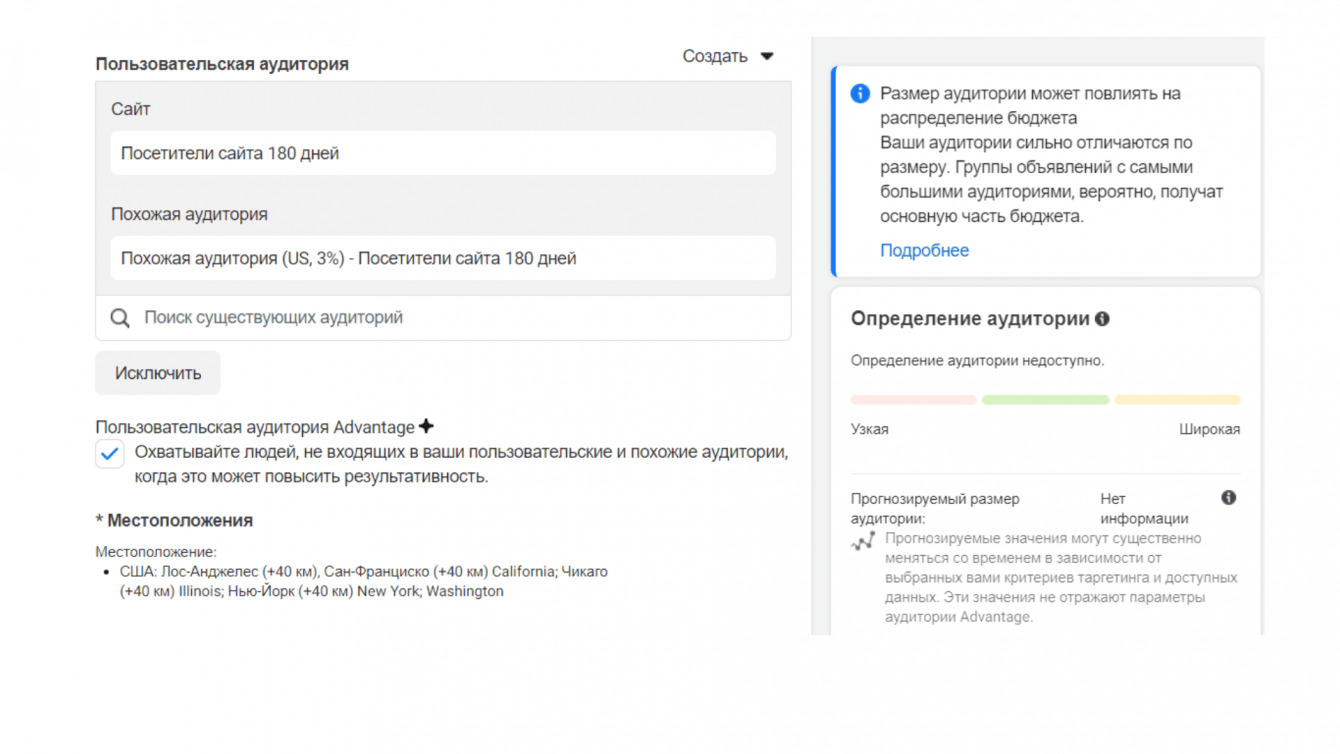Click the red narrow segment of audience gauge
Image resolution: width=1340 pixels, height=754 pixels.
(913, 400)
